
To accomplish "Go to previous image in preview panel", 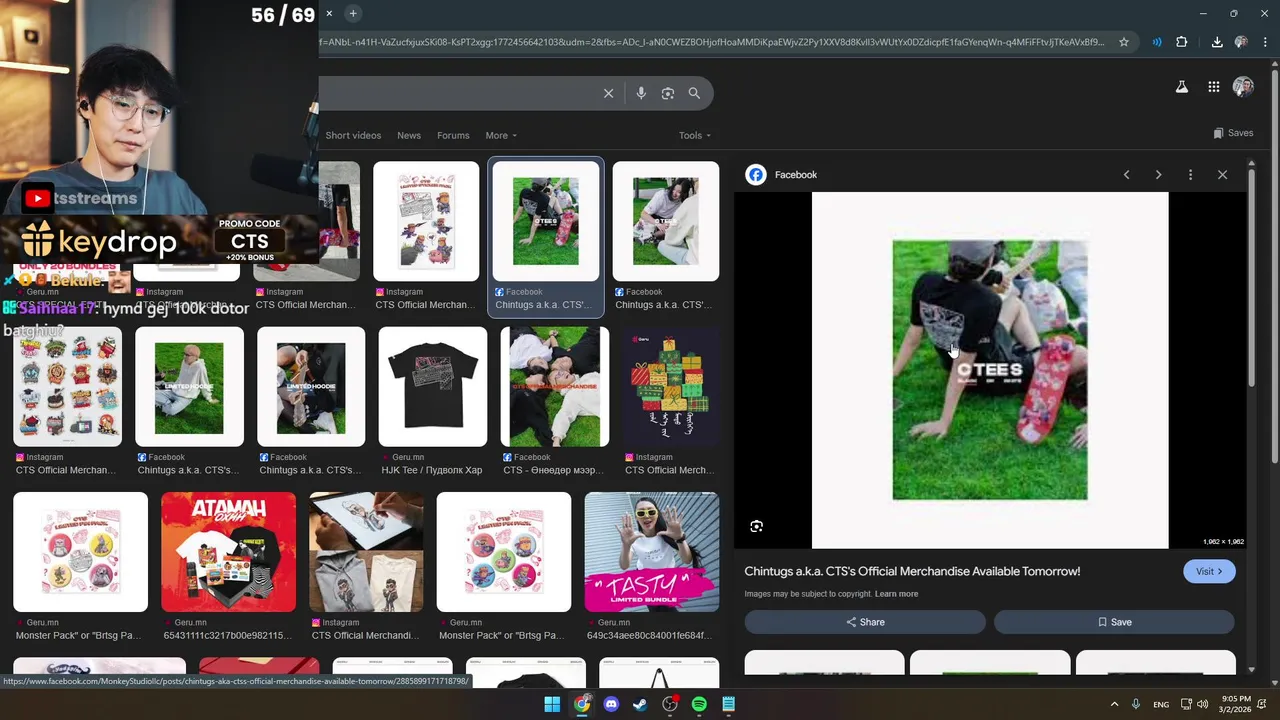I will pyautogui.click(x=1126, y=175).
